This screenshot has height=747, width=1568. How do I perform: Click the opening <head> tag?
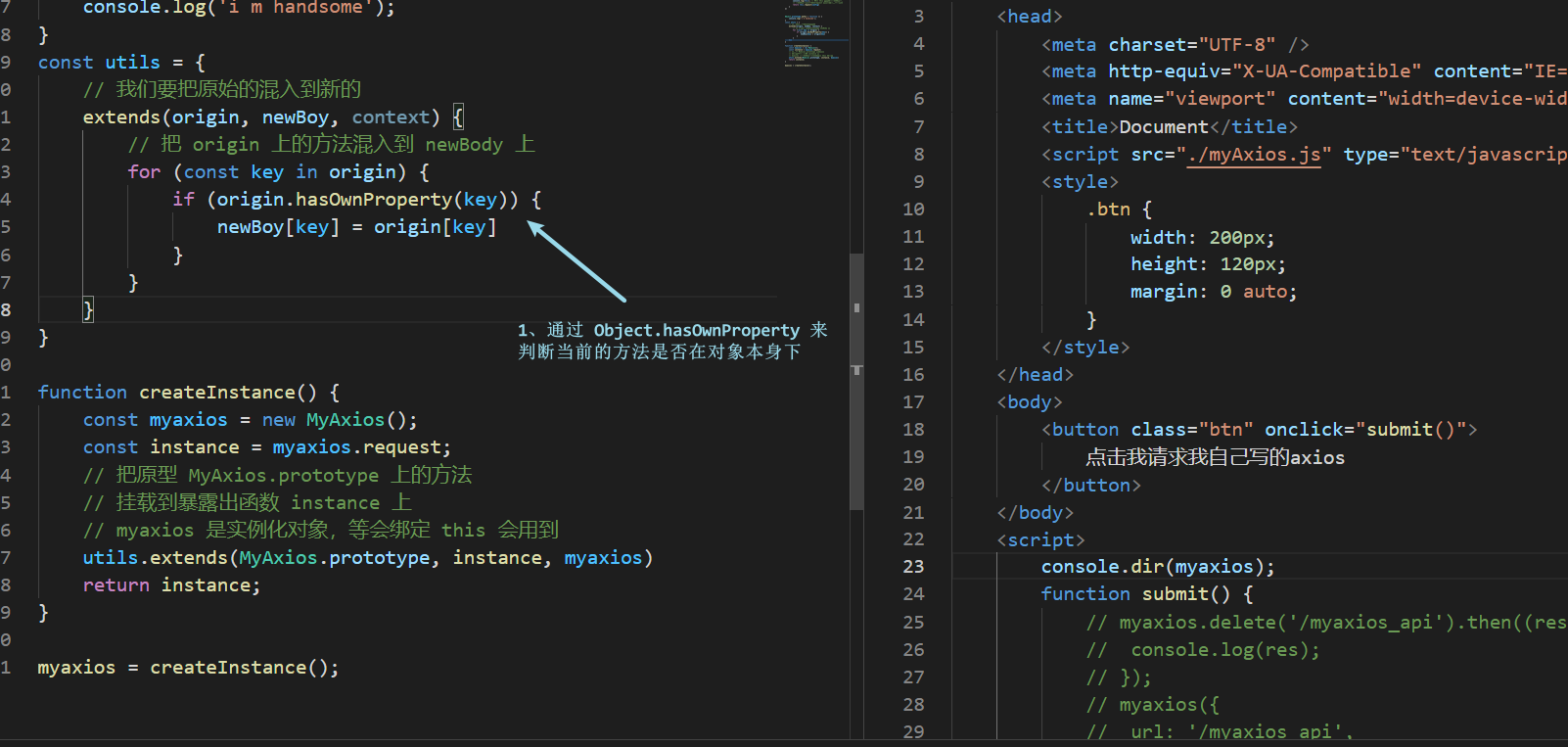(x=1030, y=16)
